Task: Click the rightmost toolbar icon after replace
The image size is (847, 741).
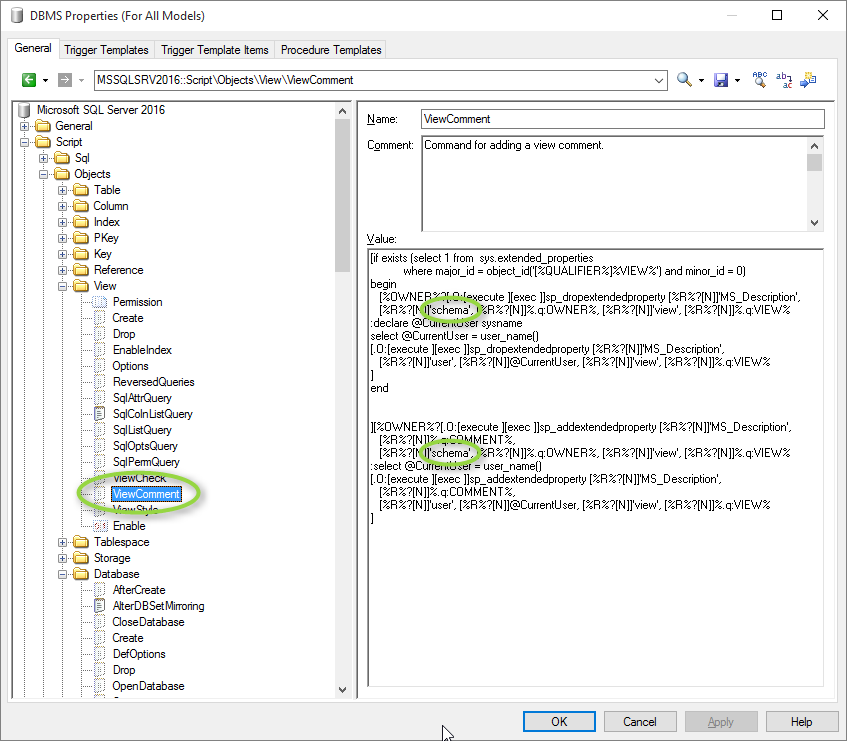Action: tap(808, 80)
